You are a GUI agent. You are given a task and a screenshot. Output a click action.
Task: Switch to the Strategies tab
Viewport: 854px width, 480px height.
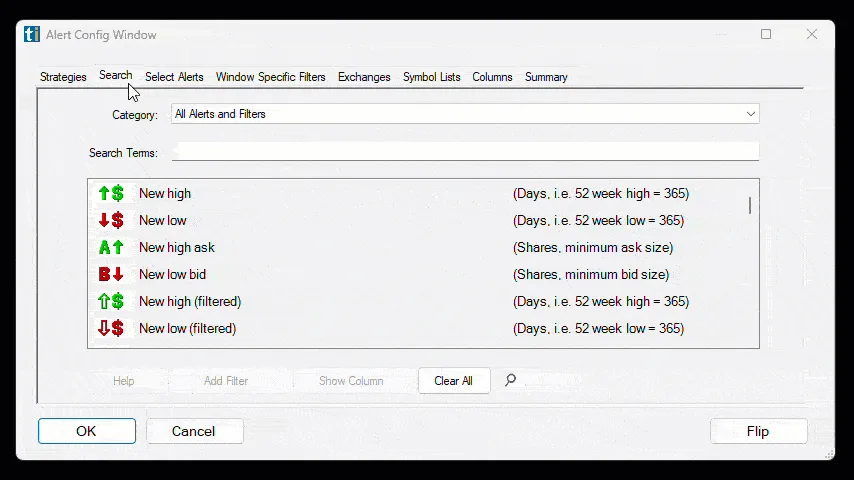tap(63, 77)
